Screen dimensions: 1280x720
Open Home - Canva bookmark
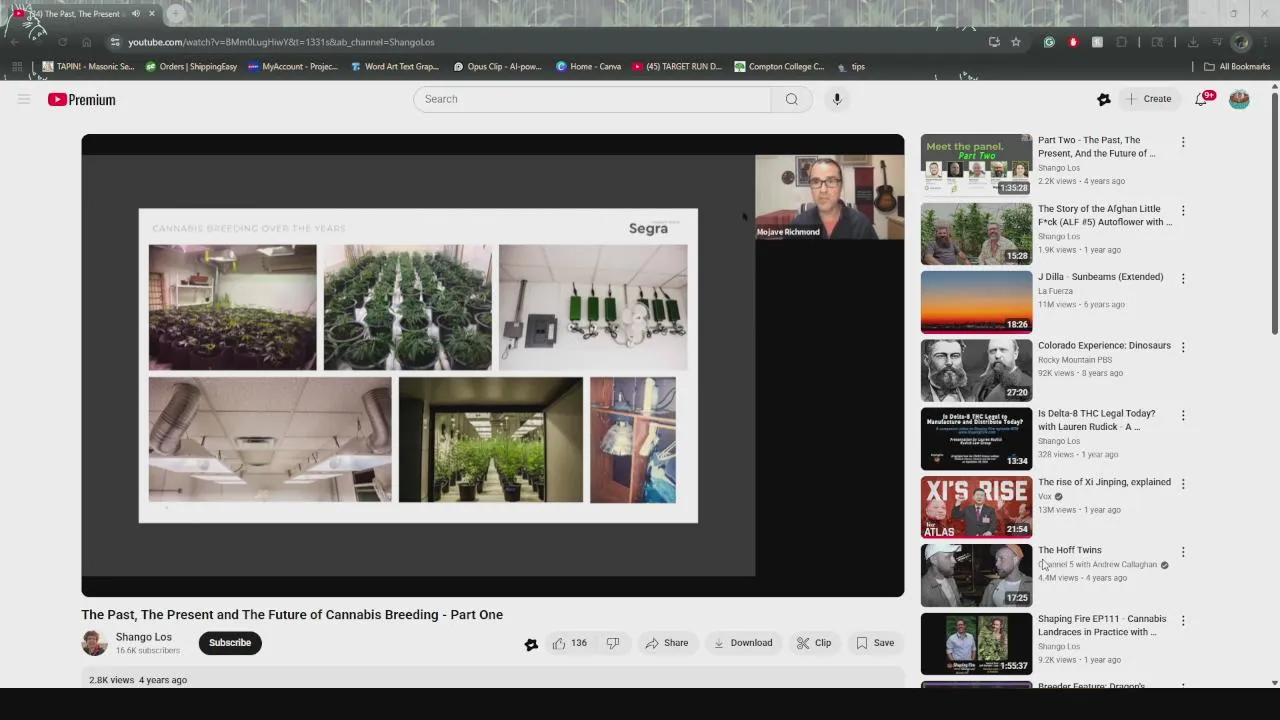coord(588,67)
